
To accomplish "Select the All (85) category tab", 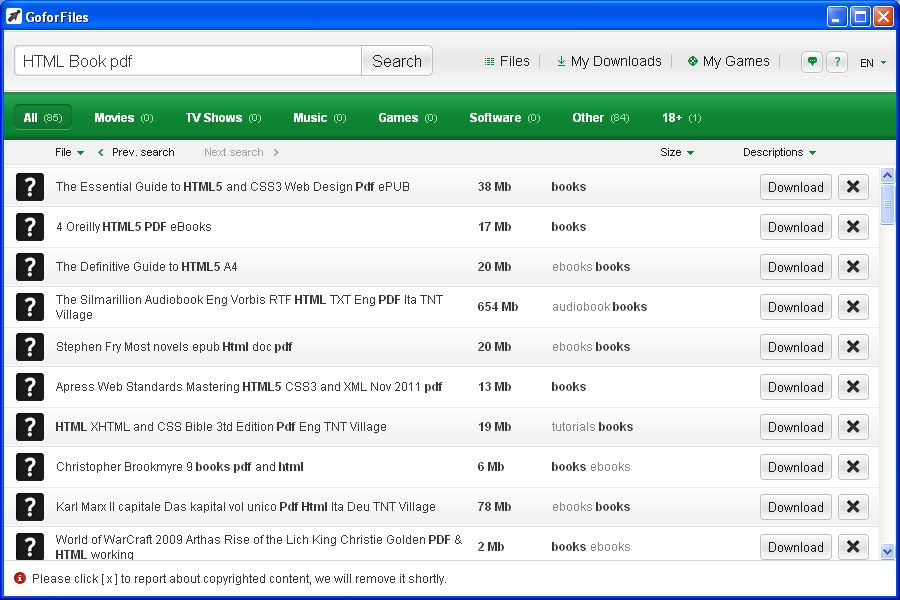I will [x=43, y=117].
